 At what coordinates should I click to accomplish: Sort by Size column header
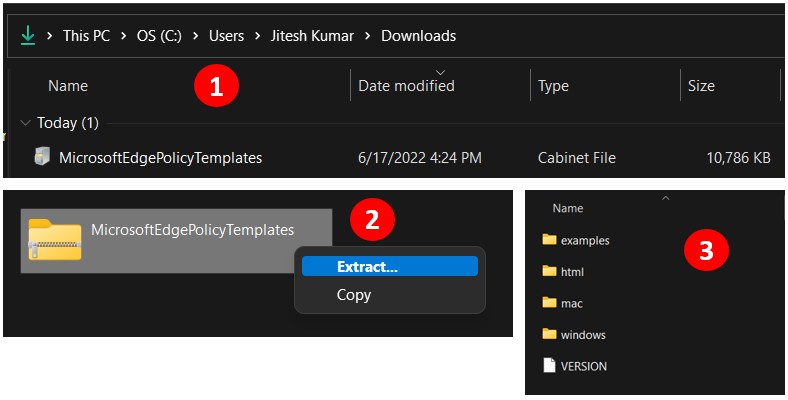(701, 86)
